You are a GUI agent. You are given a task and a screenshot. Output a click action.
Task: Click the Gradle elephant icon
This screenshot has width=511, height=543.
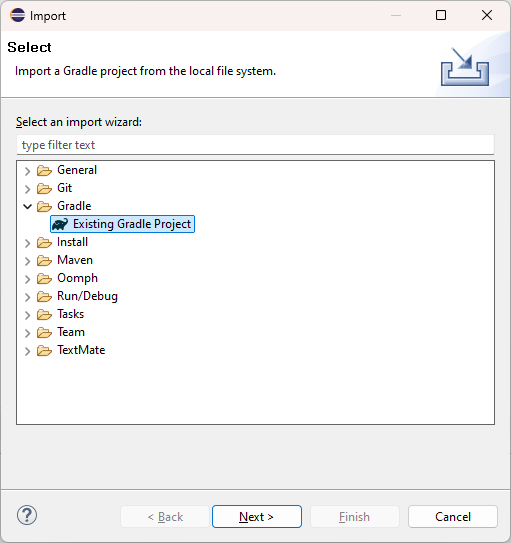point(60,224)
